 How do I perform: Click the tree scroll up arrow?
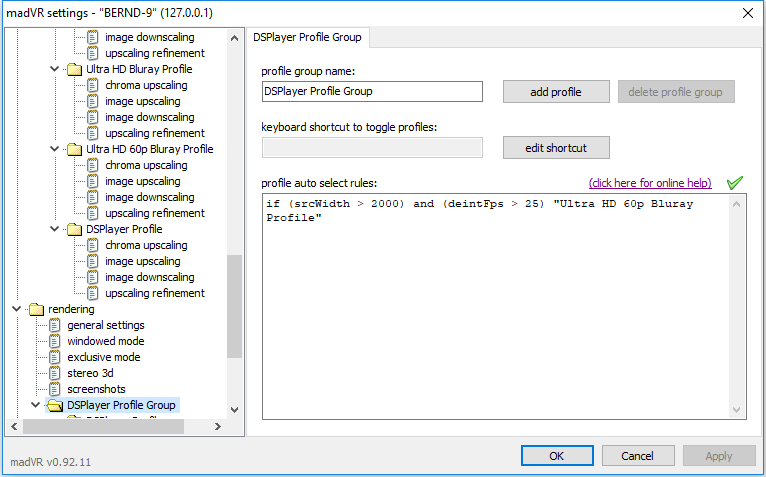[x=234, y=38]
